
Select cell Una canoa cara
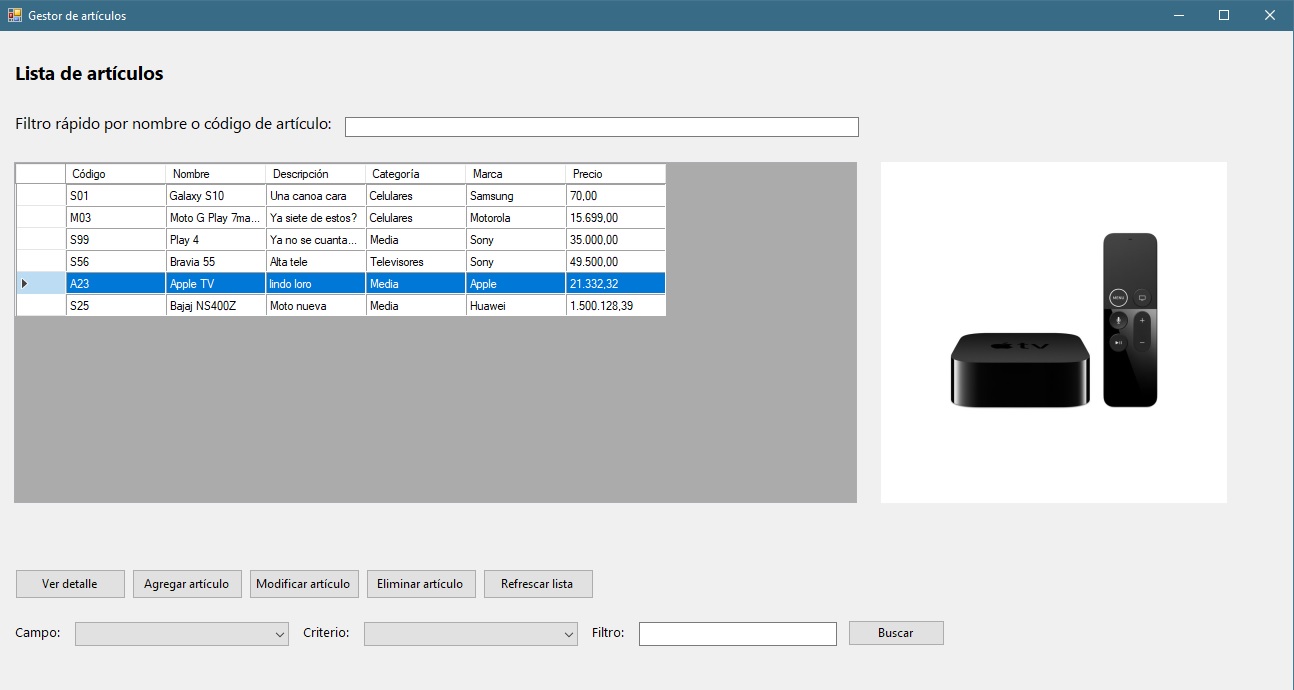point(316,196)
